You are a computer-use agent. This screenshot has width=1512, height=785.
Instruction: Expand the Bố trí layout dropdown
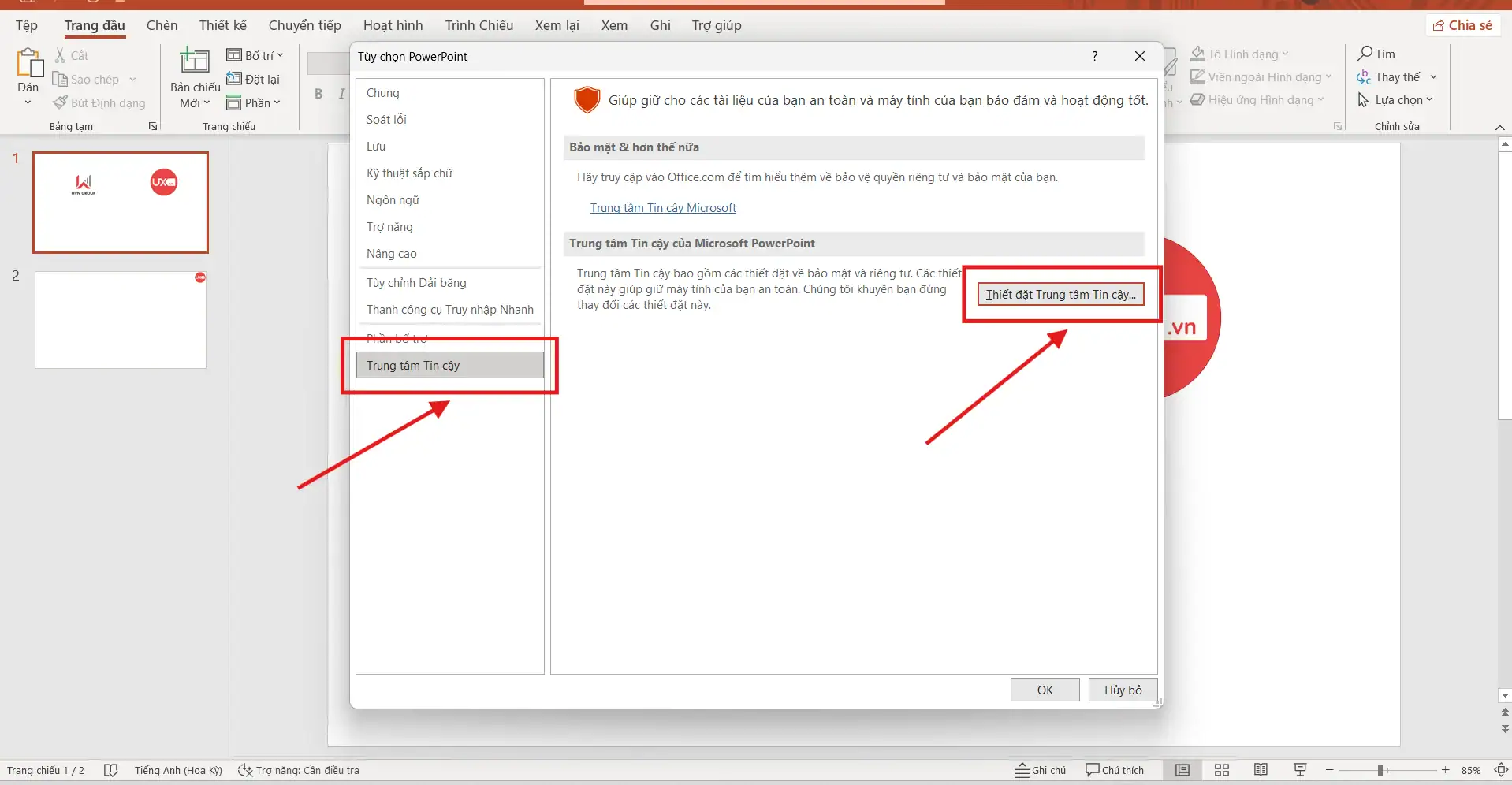255,55
